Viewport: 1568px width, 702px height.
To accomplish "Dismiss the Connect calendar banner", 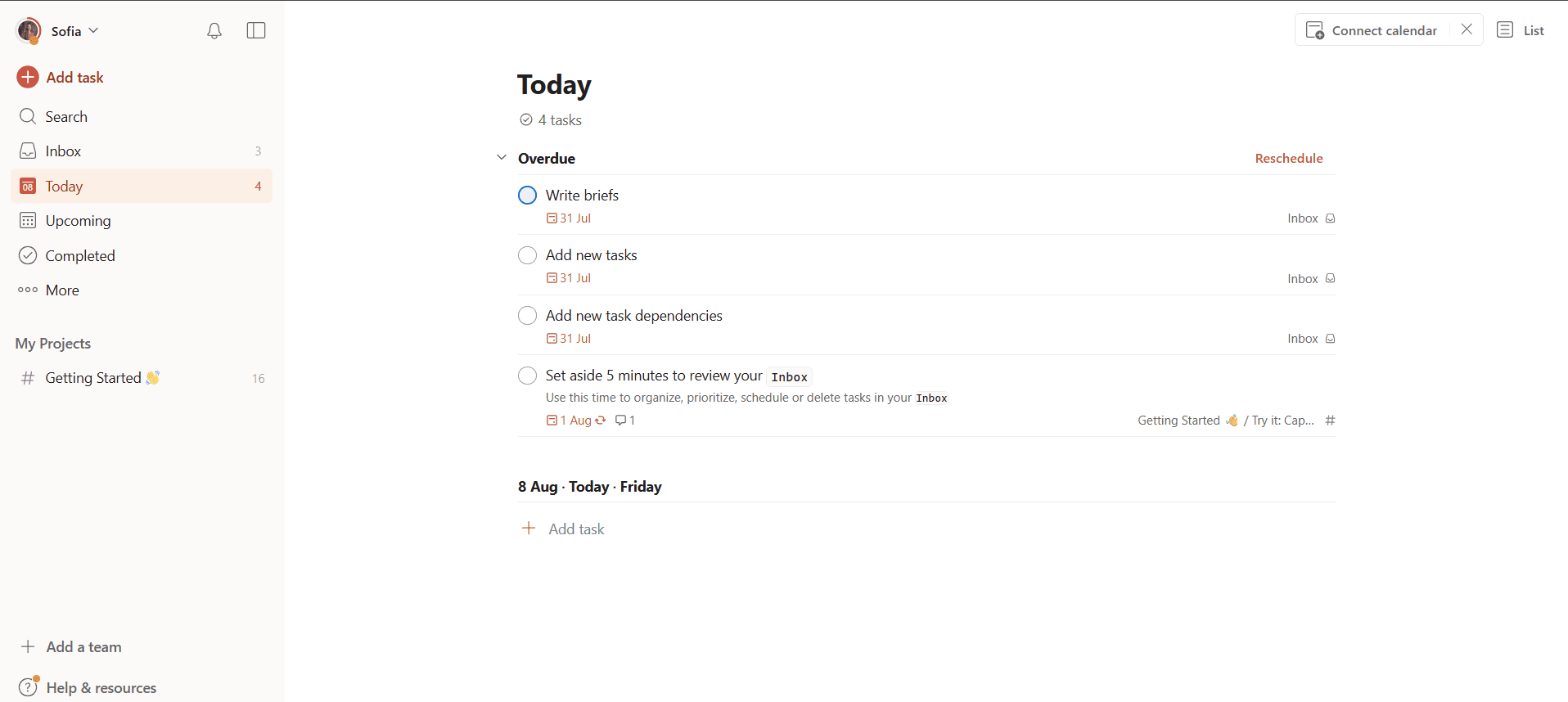I will coord(1467,29).
